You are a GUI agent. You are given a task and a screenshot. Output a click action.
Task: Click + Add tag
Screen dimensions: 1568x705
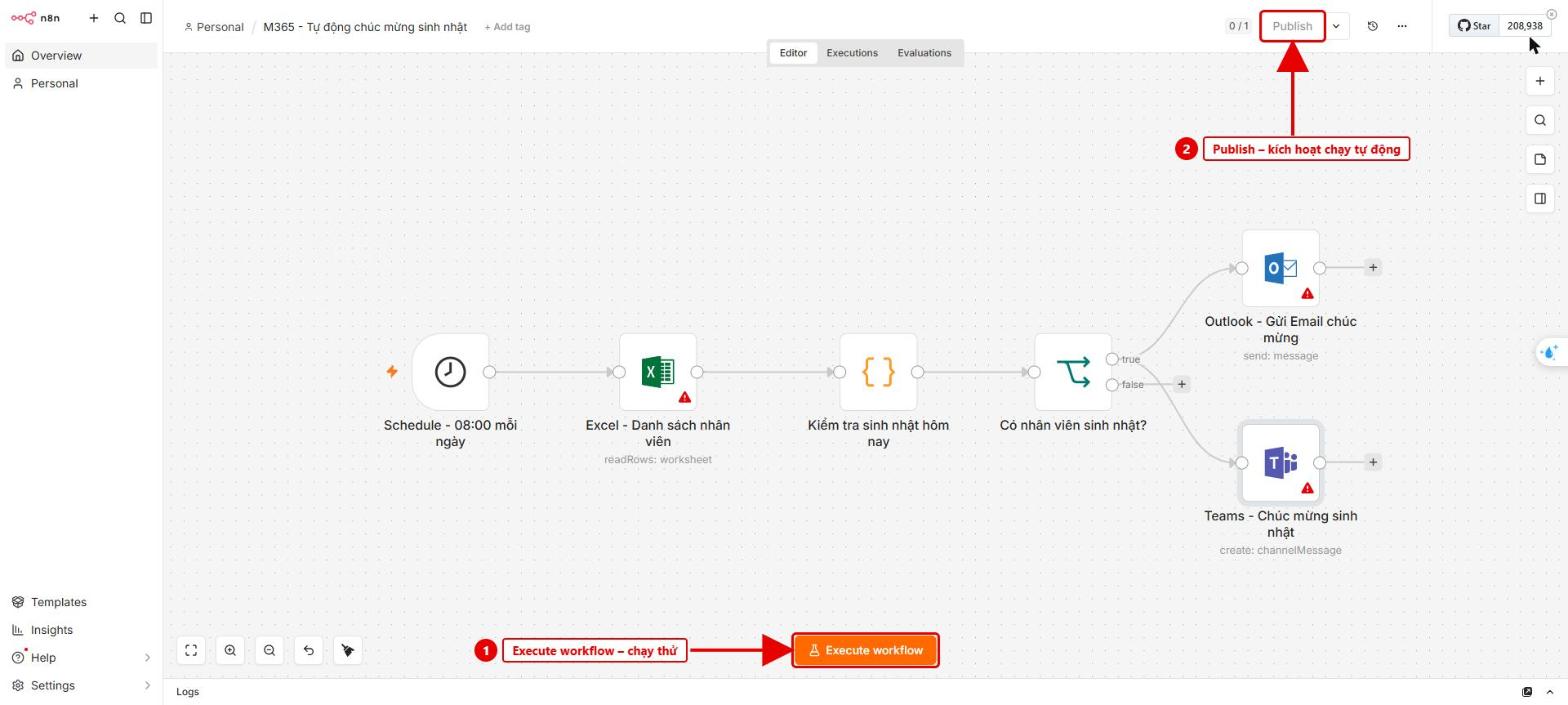507,27
